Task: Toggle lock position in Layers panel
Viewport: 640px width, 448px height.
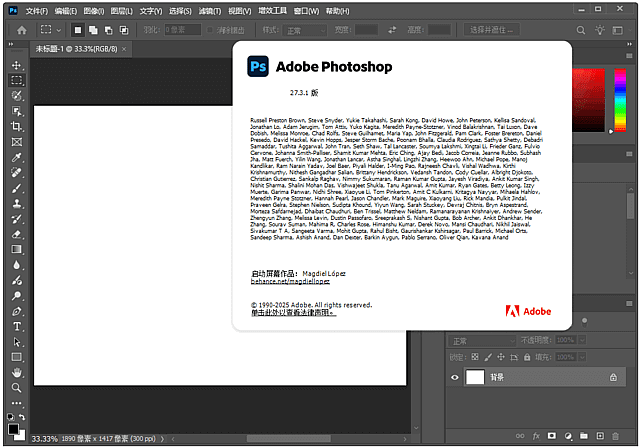Action: (x=501, y=357)
